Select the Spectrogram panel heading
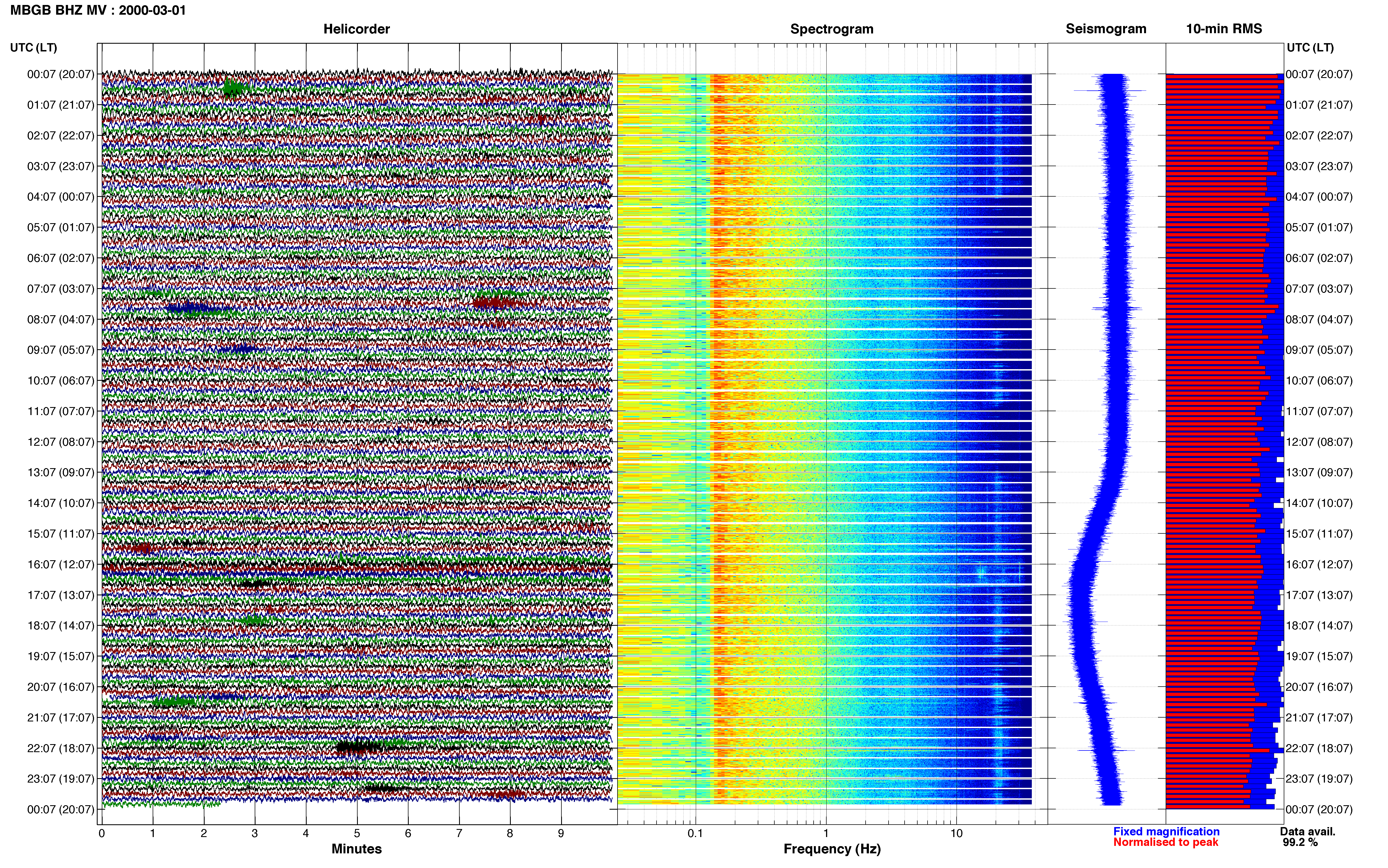This screenshot has height=868, width=1388. pyautogui.click(x=832, y=29)
